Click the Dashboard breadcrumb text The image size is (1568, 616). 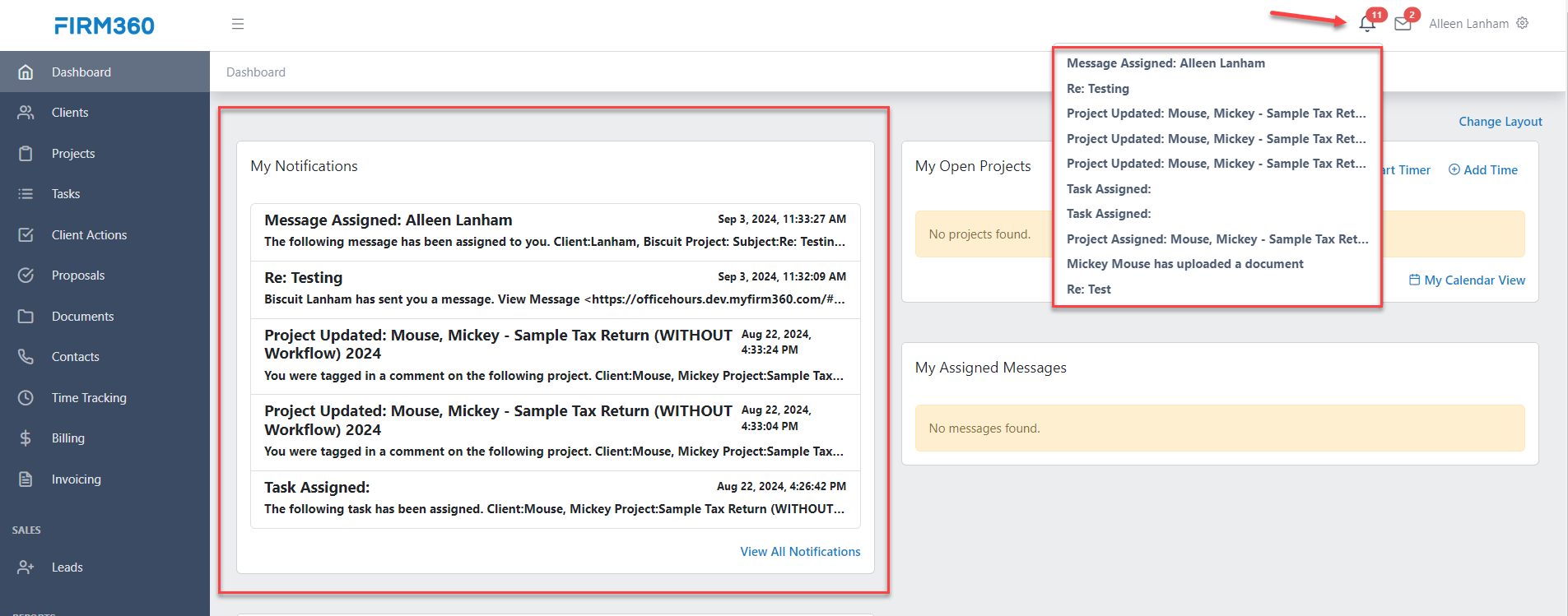(256, 72)
